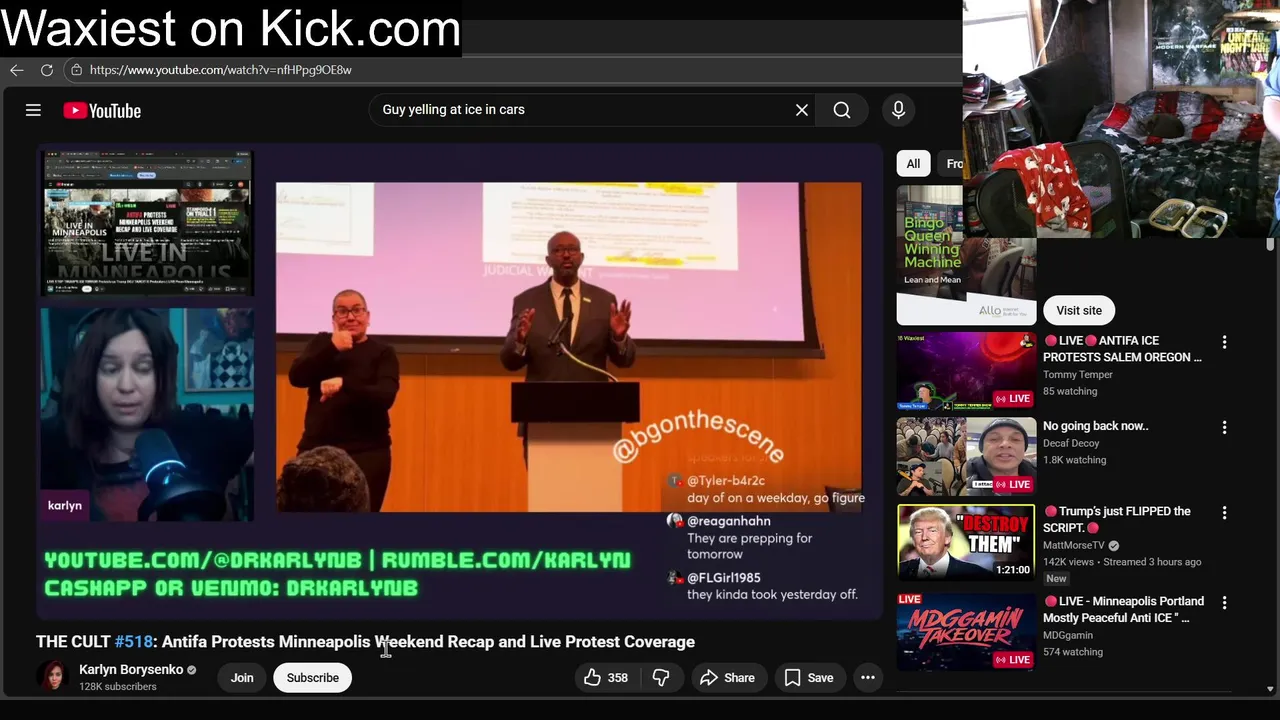1280x720 pixels.
Task: Open options menu for Trump FLIPPED video
Action: pos(1224,512)
